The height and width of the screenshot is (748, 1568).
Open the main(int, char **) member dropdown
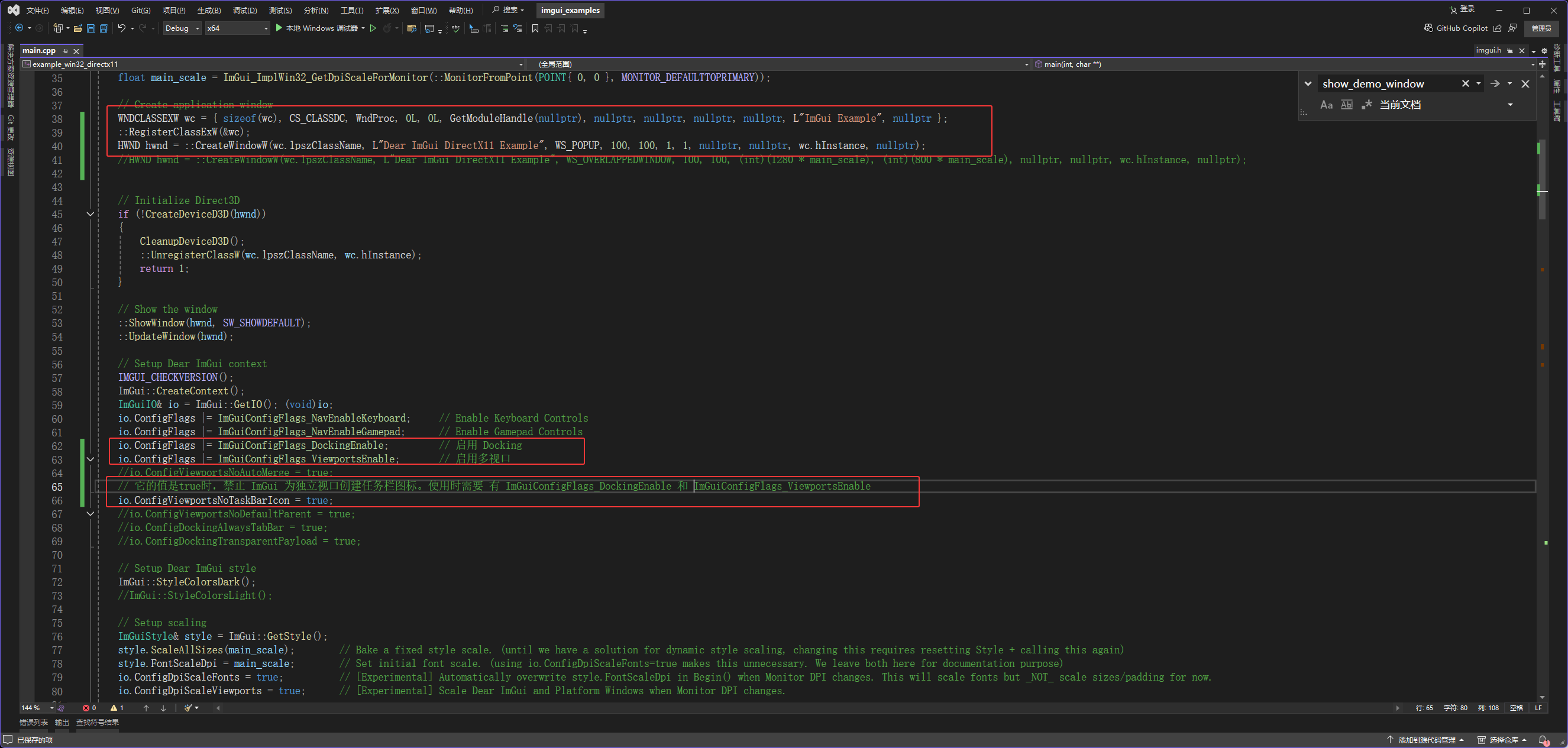(1284, 64)
